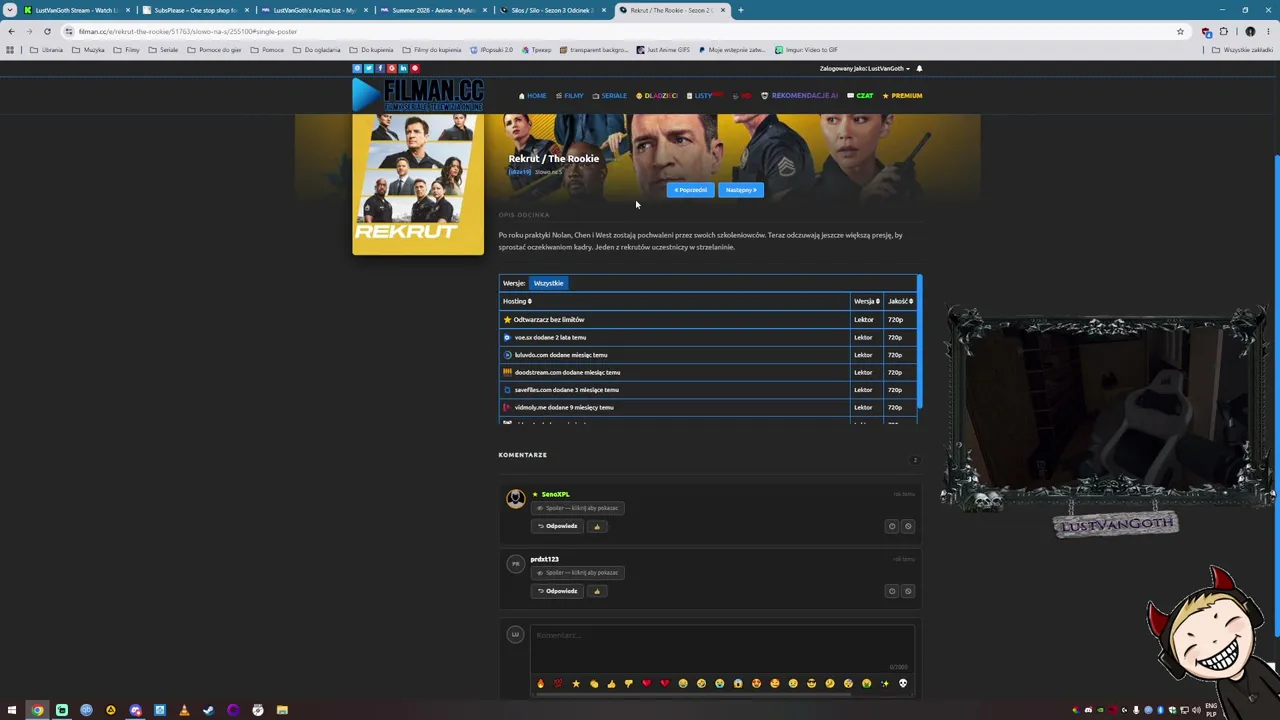The height and width of the screenshot is (720, 1280).
Task: Click the notification bell next to LustVanGoth
Action: coord(919,69)
